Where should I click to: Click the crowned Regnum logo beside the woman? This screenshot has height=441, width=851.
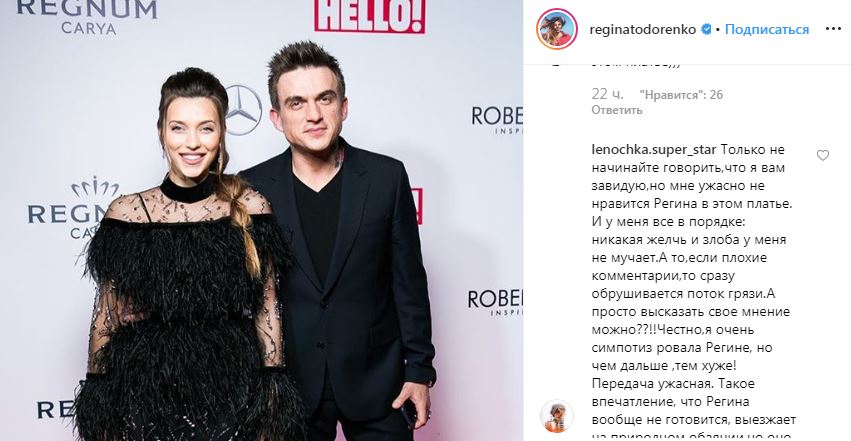(x=74, y=208)
